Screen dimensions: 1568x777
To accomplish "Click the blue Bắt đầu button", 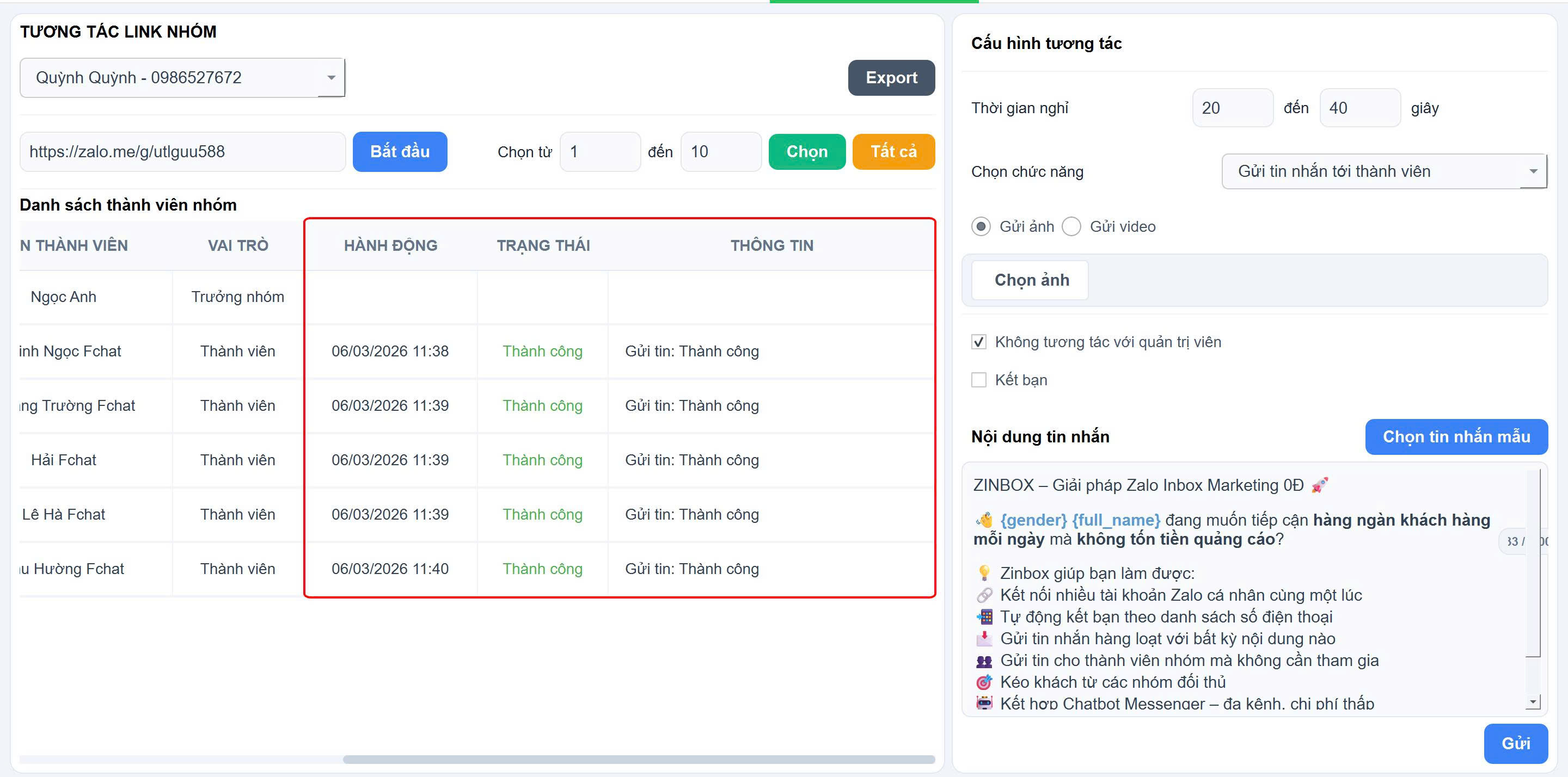I will (x=399, y=151).
